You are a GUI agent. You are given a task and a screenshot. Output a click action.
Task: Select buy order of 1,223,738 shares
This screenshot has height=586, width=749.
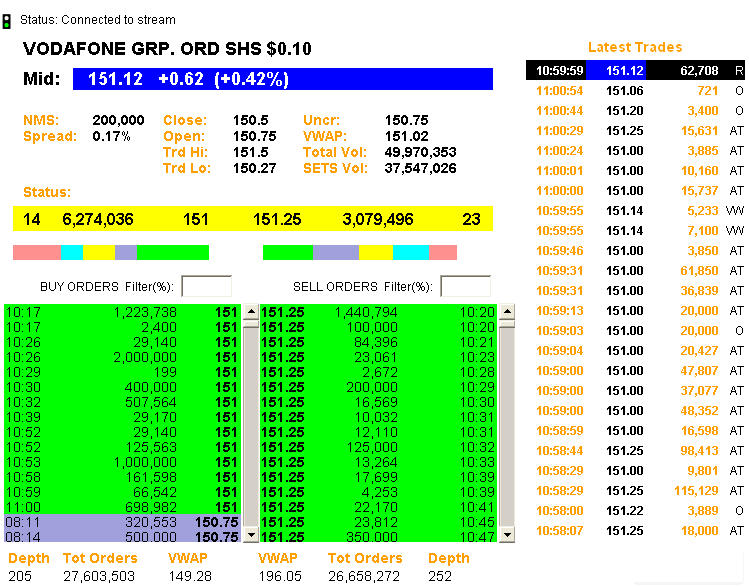coord(122,312)
